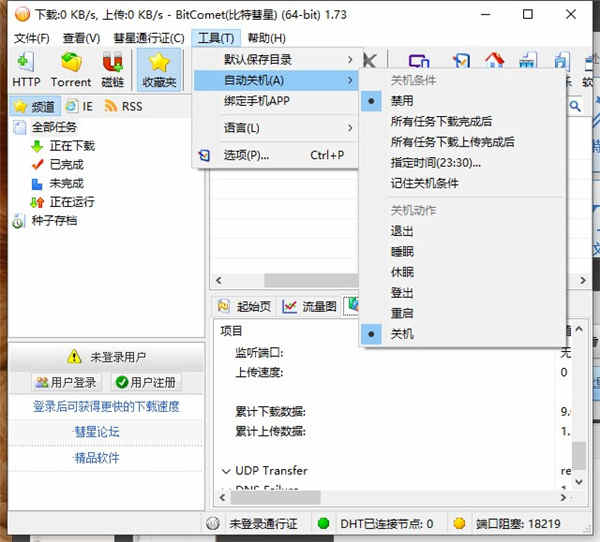Screen dimensions: 600x542
Task: Click the search magnifier icon
Action: click(x=574, y=106)
